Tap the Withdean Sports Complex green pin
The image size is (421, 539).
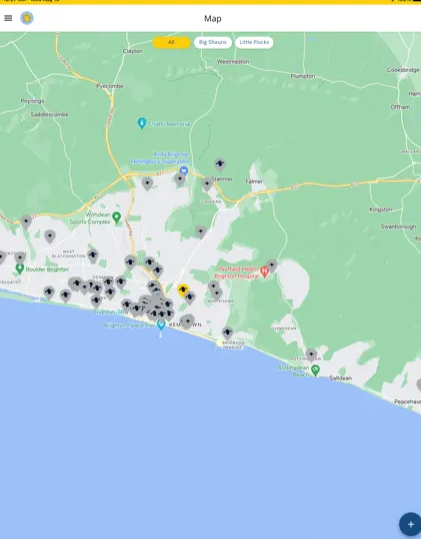click(117, 217)
